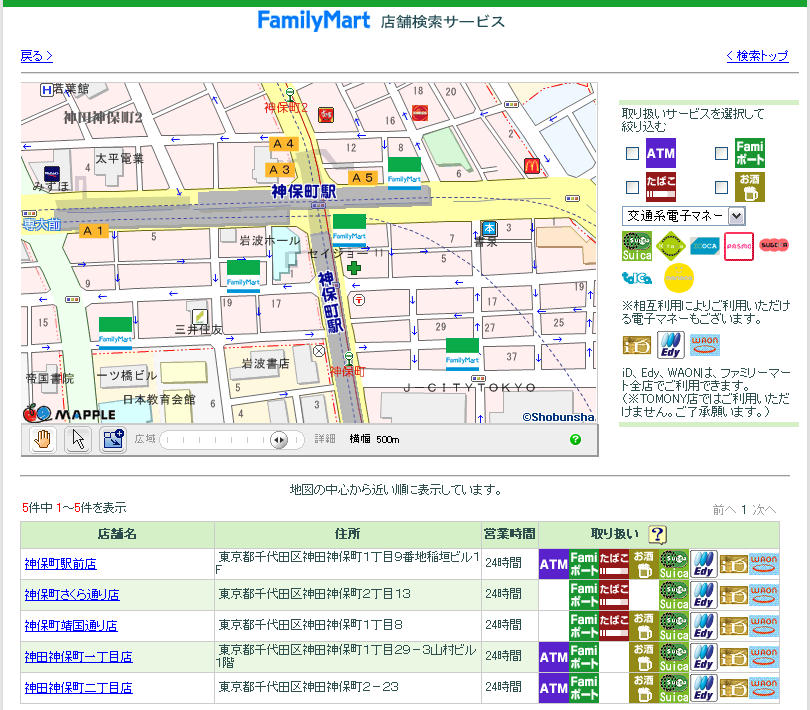
Task: Click the 広域 wide-area zoom label
Action: click(x=145, y=439)
